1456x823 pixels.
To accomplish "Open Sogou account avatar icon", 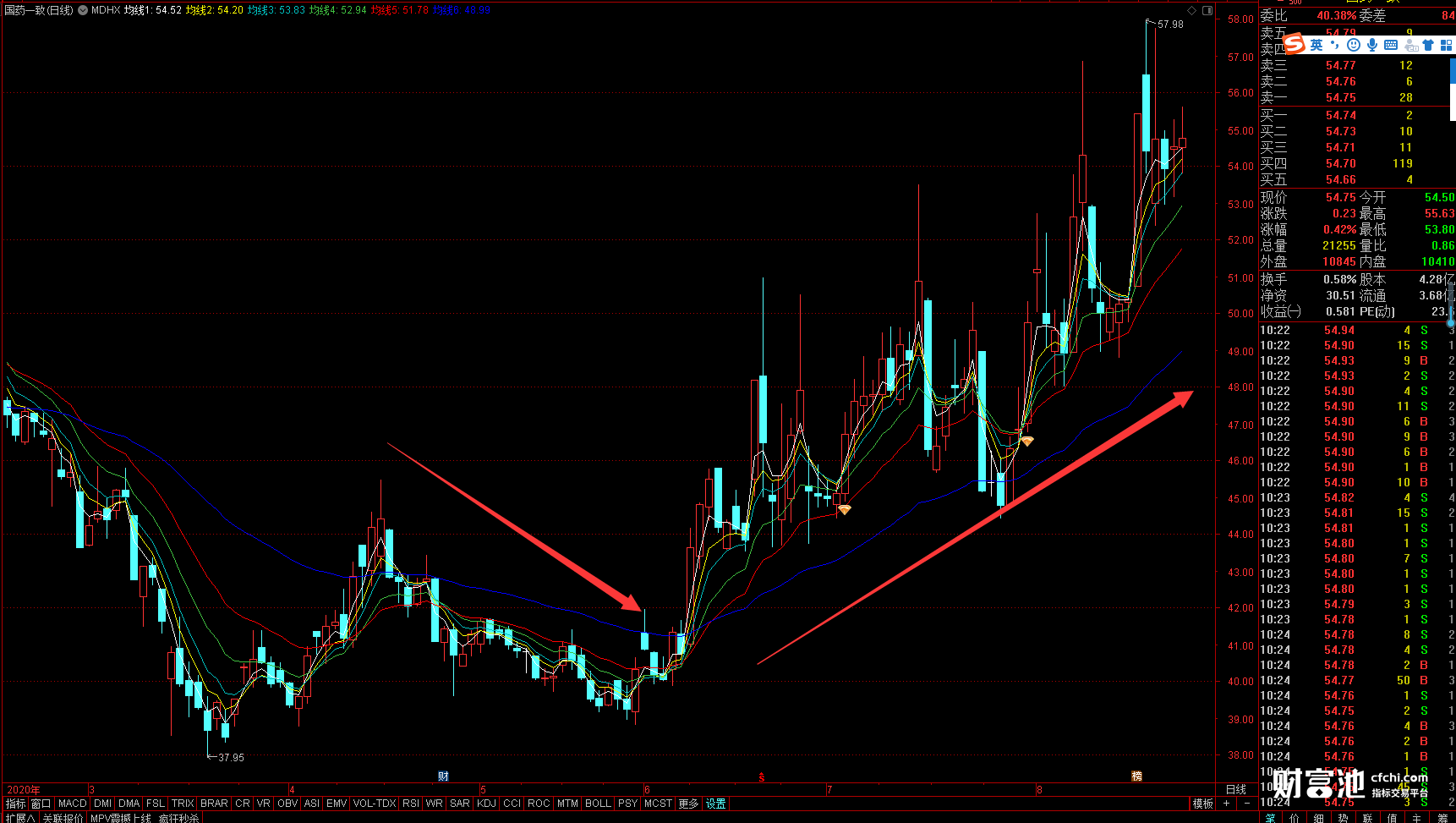I will coord(1409,45).
